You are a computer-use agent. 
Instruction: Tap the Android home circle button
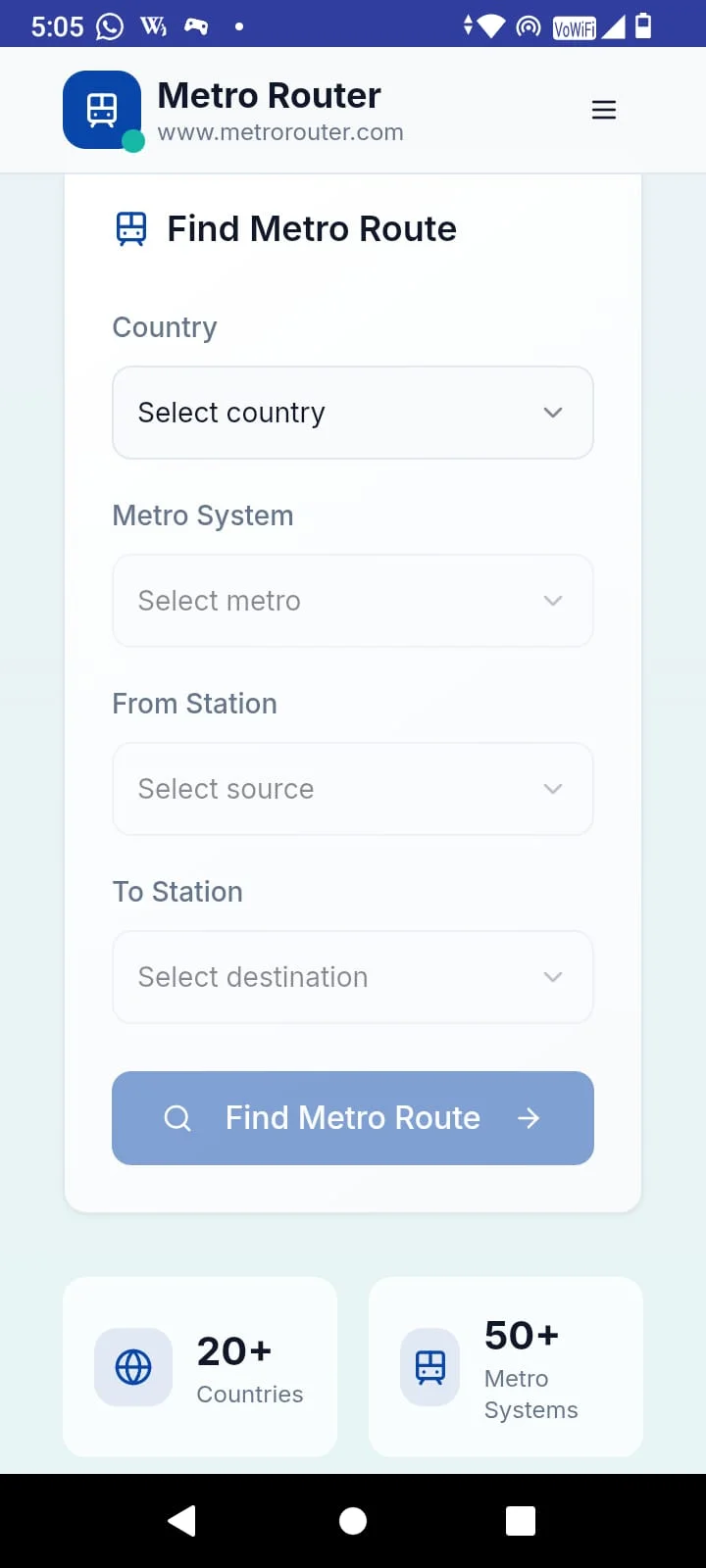[x=353, y=1521]
